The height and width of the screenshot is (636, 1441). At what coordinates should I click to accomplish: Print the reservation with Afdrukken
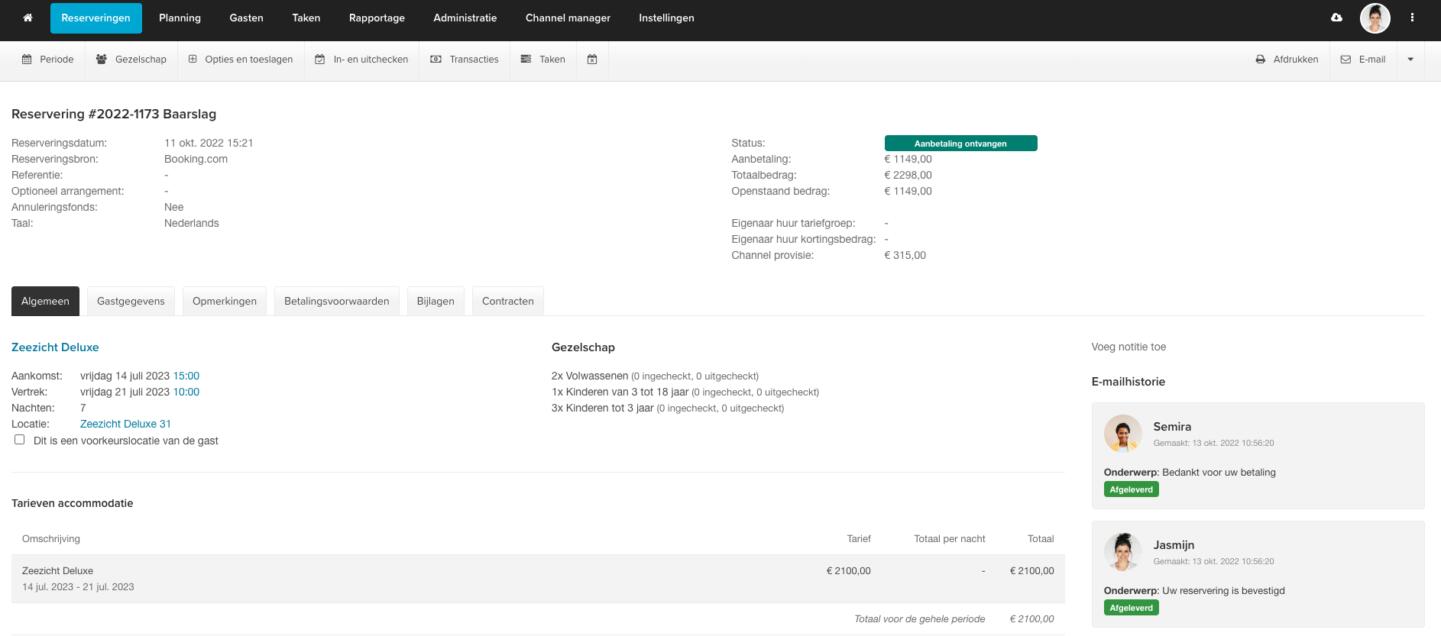[1287, 59]
